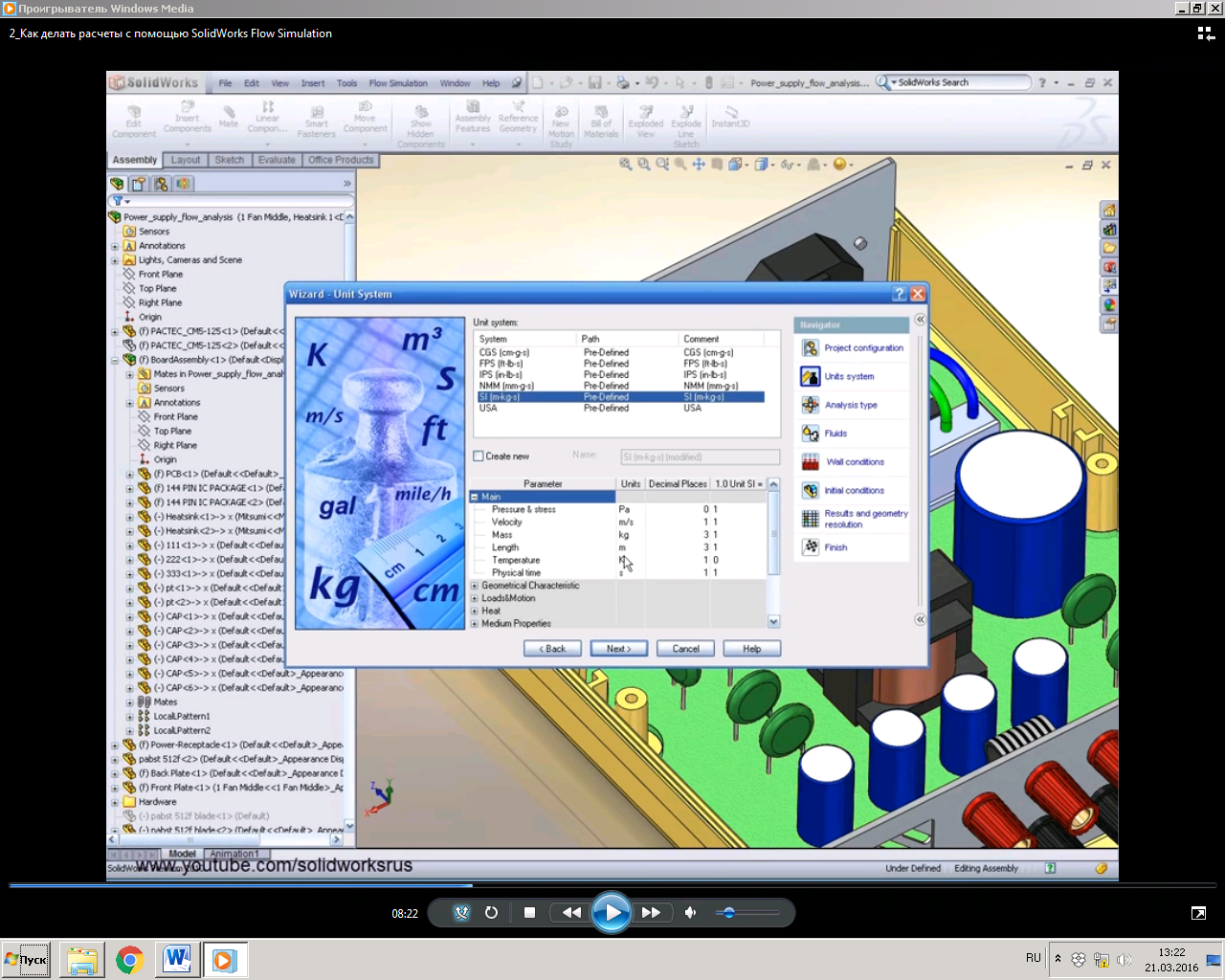This screenshot has height=980, width=1225.
Task: Click the Instant3D tool
Action: tap(730, 116)
